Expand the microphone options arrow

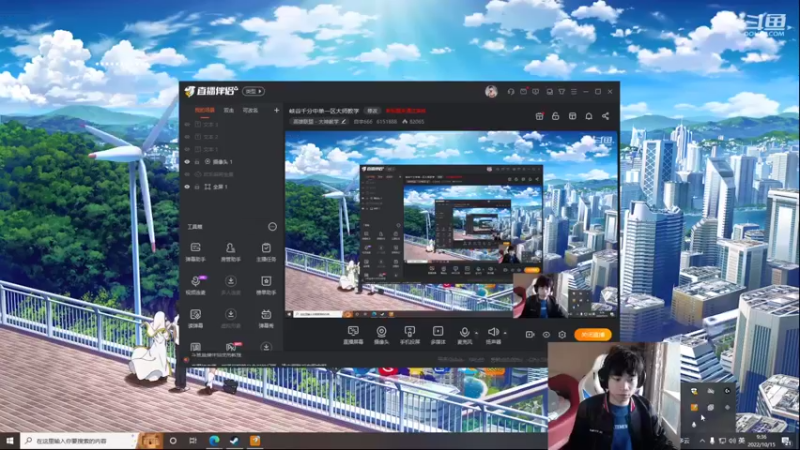pos(477,333)
